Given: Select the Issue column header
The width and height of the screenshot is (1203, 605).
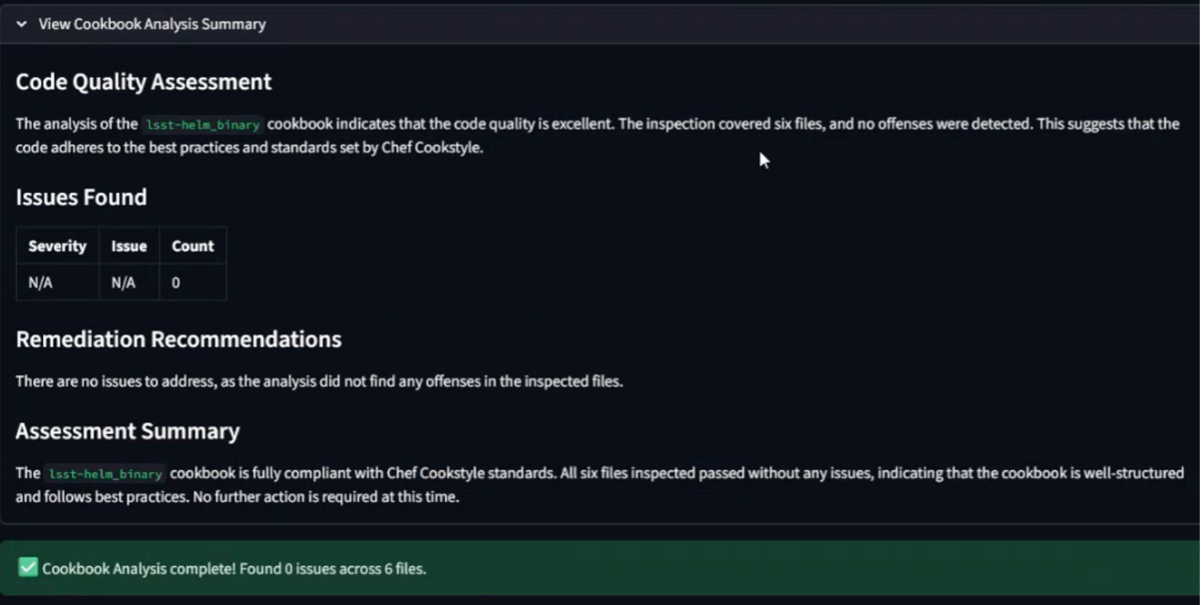Looking at the screenshot, I should click(128, 246).
